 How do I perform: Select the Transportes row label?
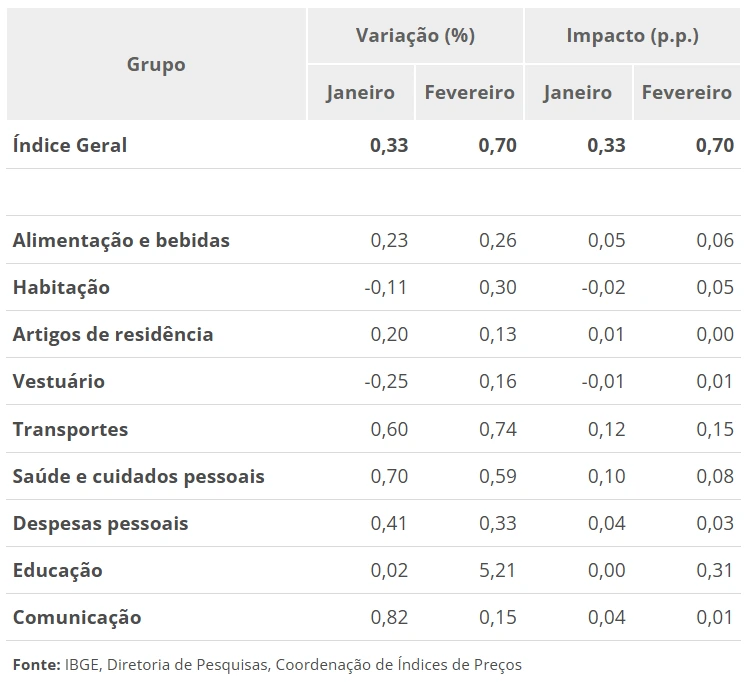(x=70, y=429)
